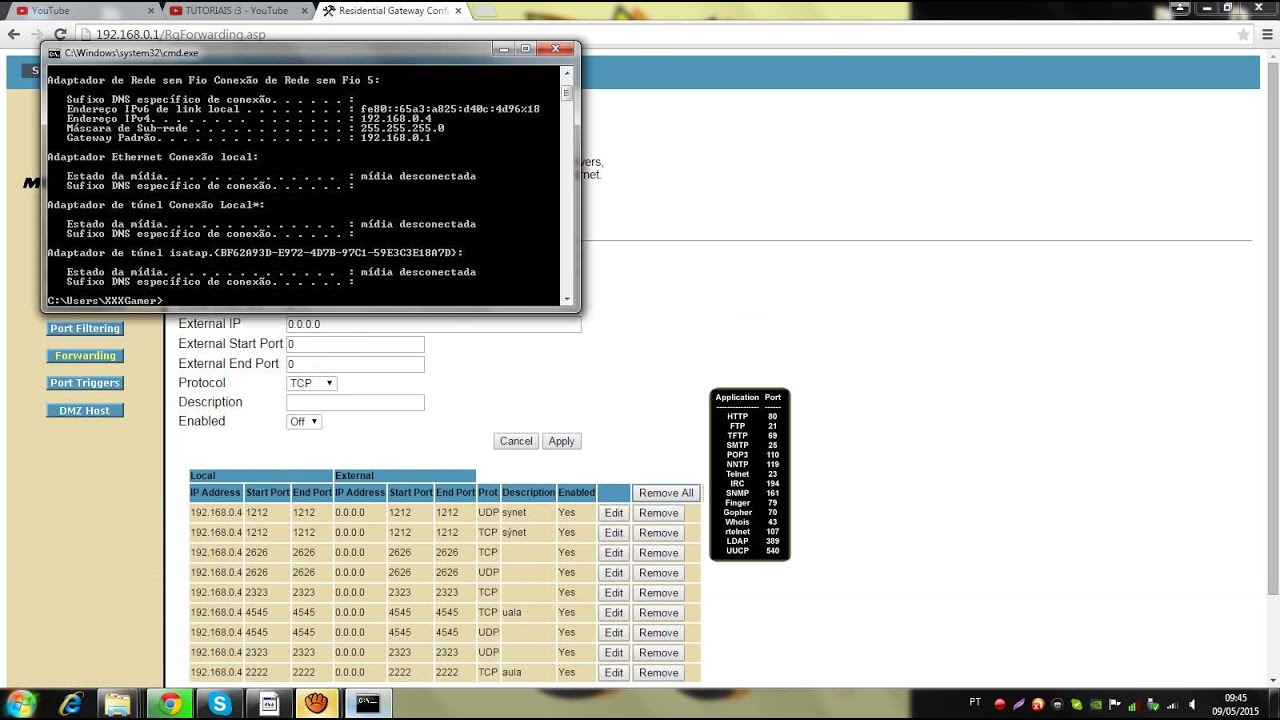Click the Remove All button
The height and width of the screenshot is (720, 1280).
[x=666, y=493]
